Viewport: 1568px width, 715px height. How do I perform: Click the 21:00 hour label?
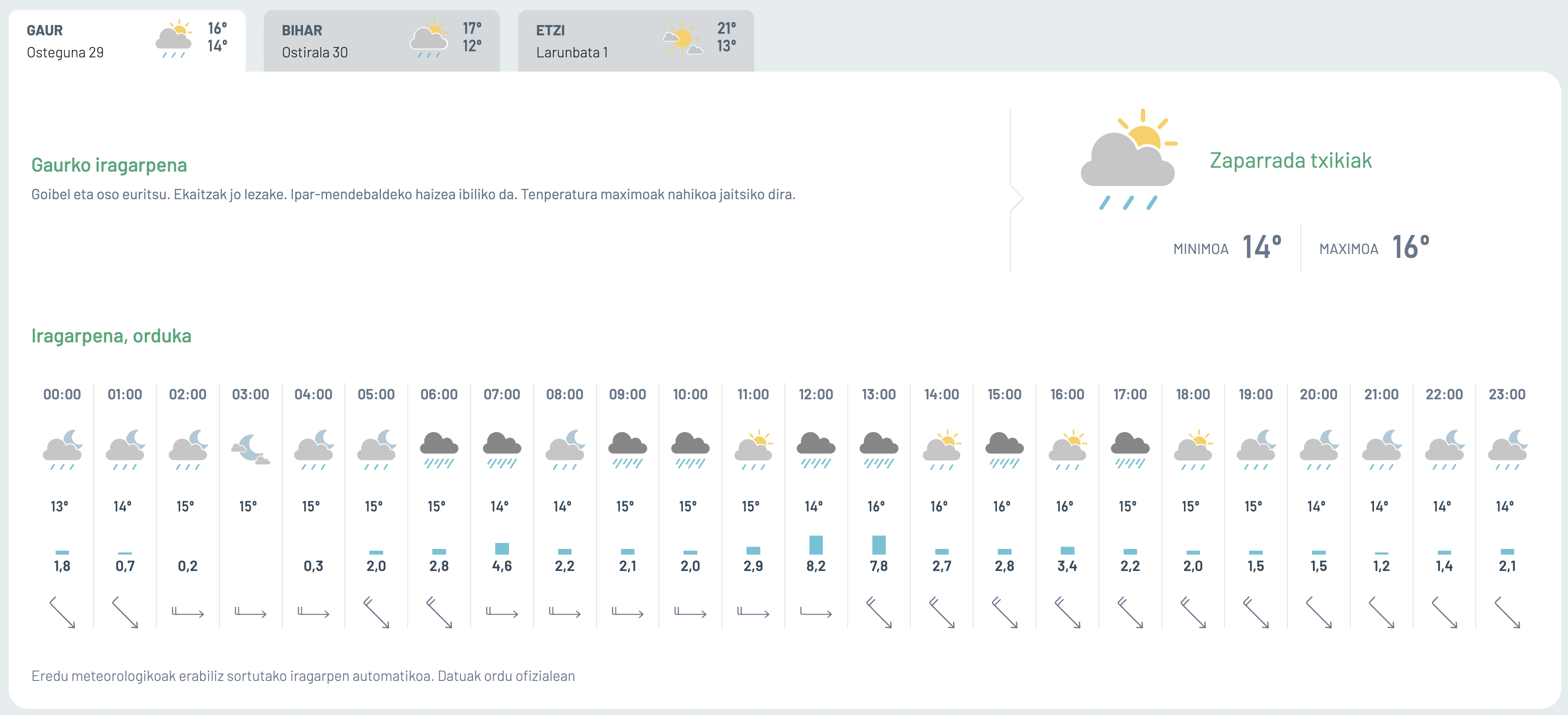click(x=1381, y=394)
